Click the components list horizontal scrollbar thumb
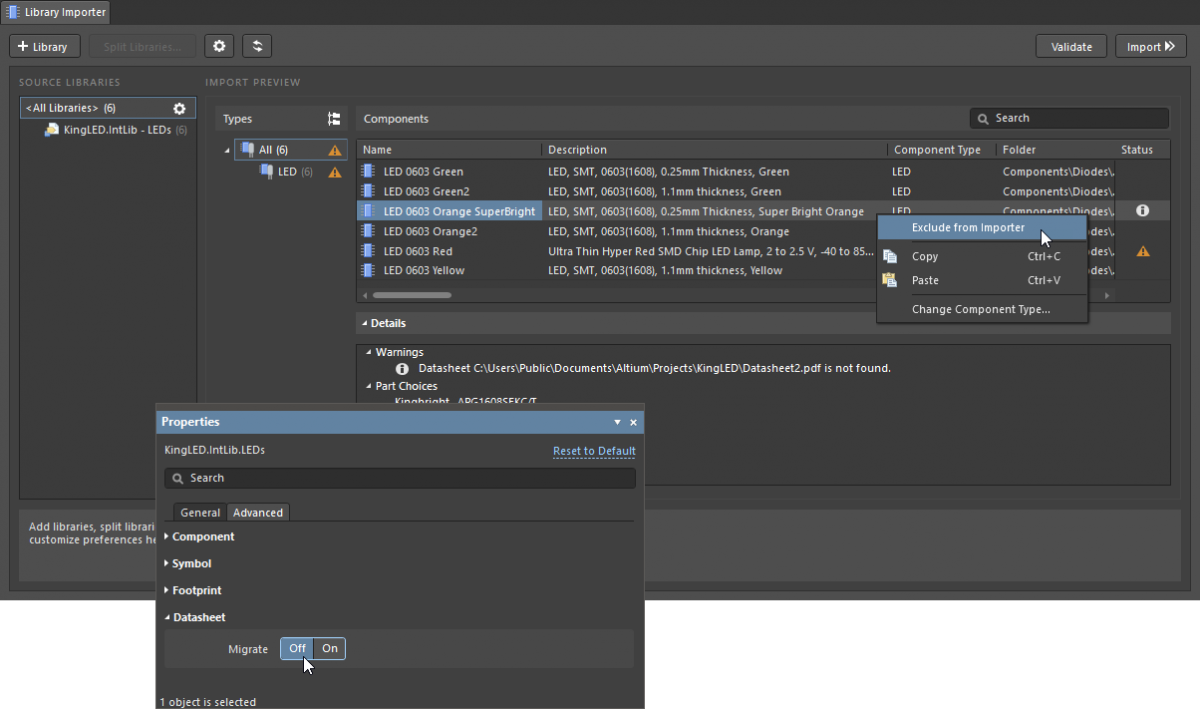Image resolution: width=1200 pixels, height=709 pixels. [412, 295]
